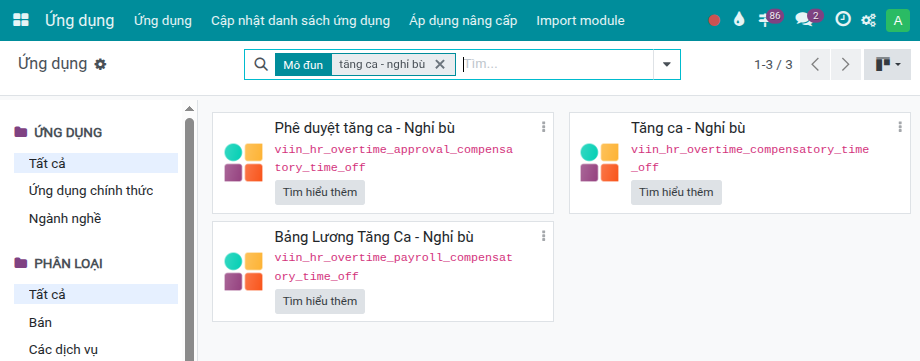Select Tất cả under PHÂN LOẠI
Image resolution: width=920 pixels, height=361 pixels.
96,294
